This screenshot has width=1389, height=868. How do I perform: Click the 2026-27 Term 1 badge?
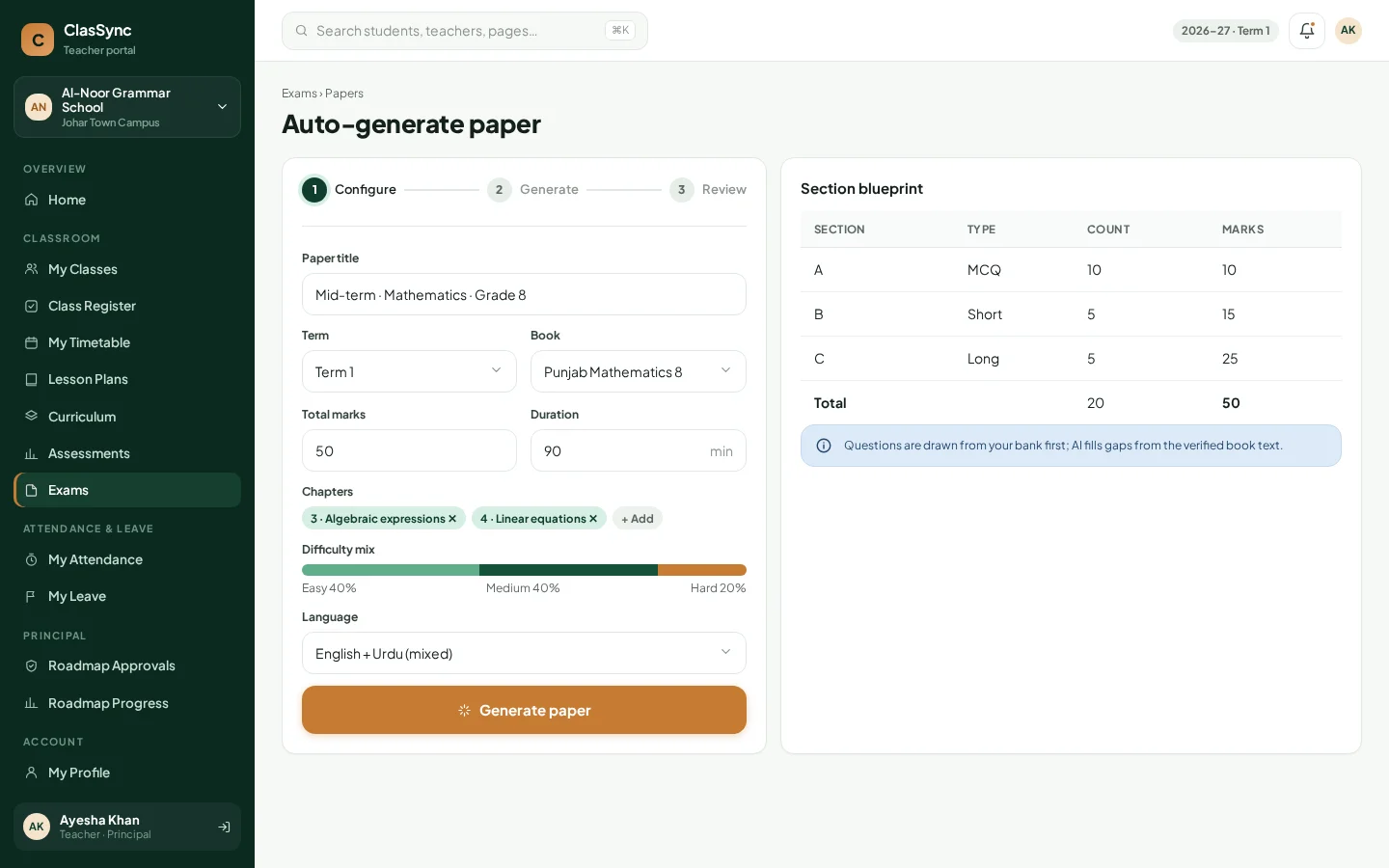tap(1226, 31)
